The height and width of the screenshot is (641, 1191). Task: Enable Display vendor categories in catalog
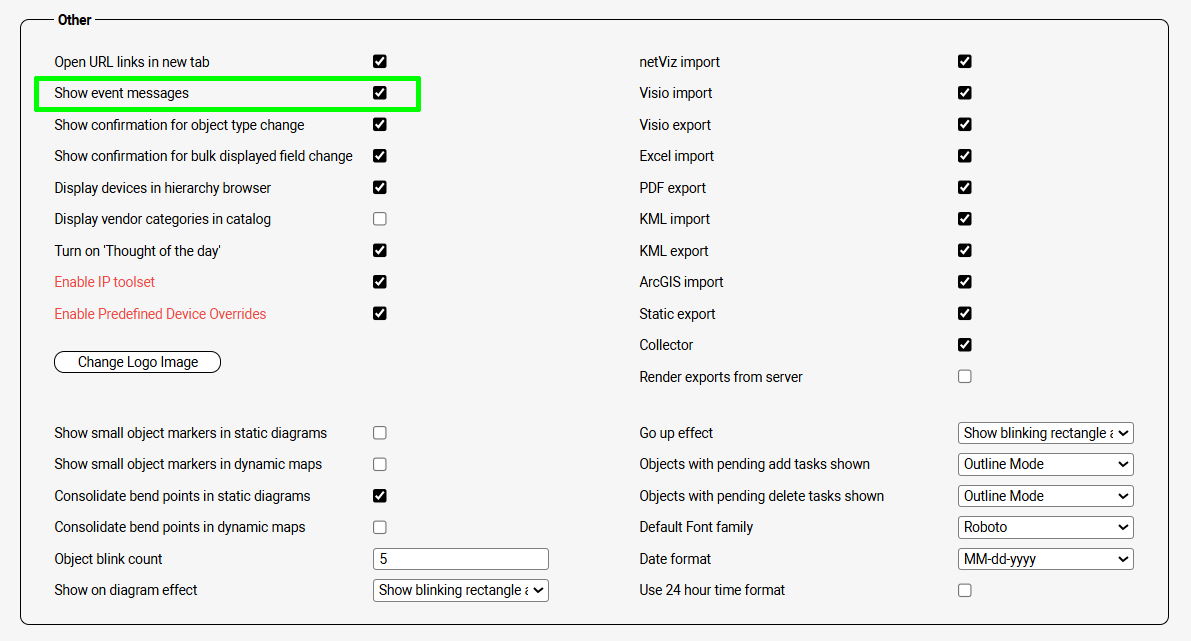[x=380, y=219]
